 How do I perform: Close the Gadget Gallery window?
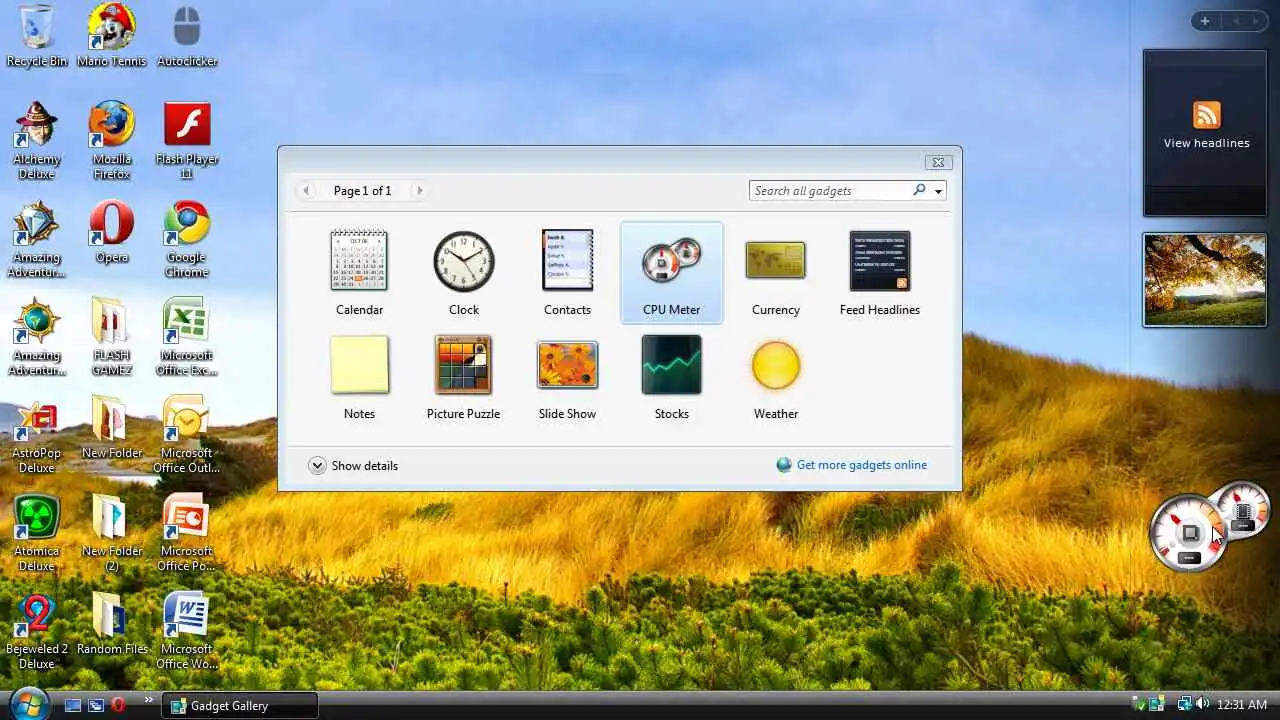[937, 162]
